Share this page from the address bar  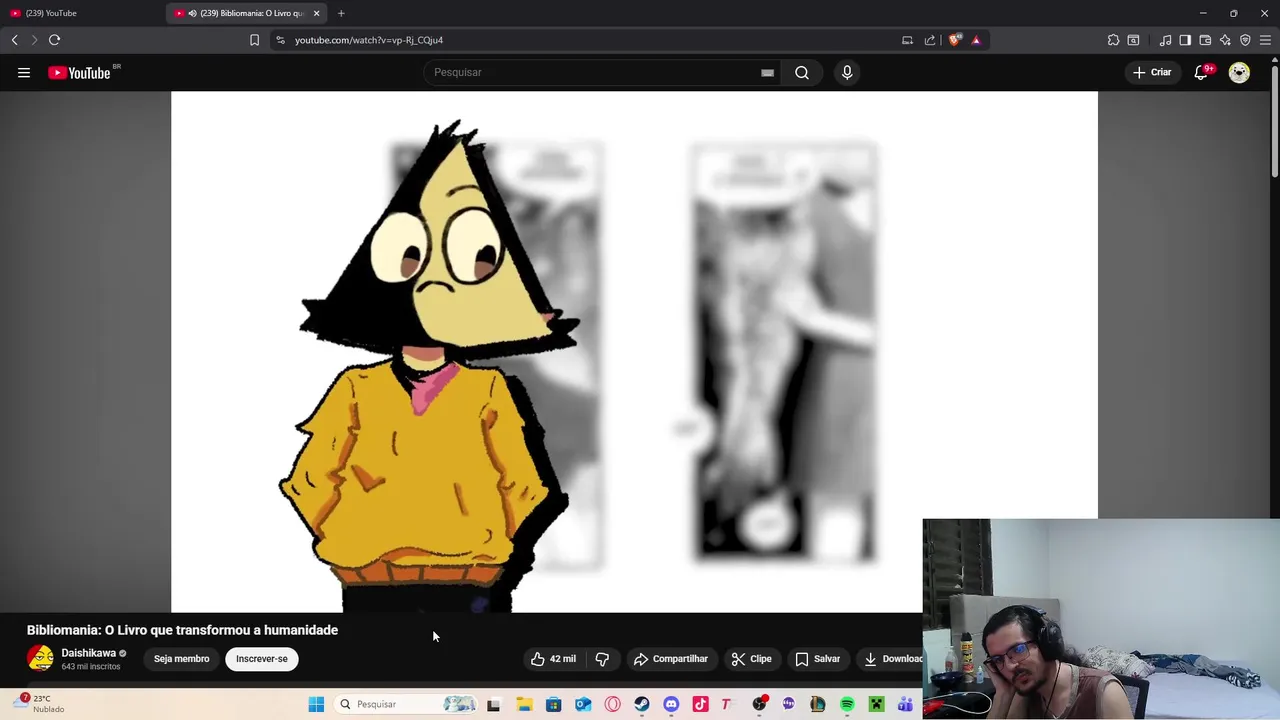coord(930,40)
